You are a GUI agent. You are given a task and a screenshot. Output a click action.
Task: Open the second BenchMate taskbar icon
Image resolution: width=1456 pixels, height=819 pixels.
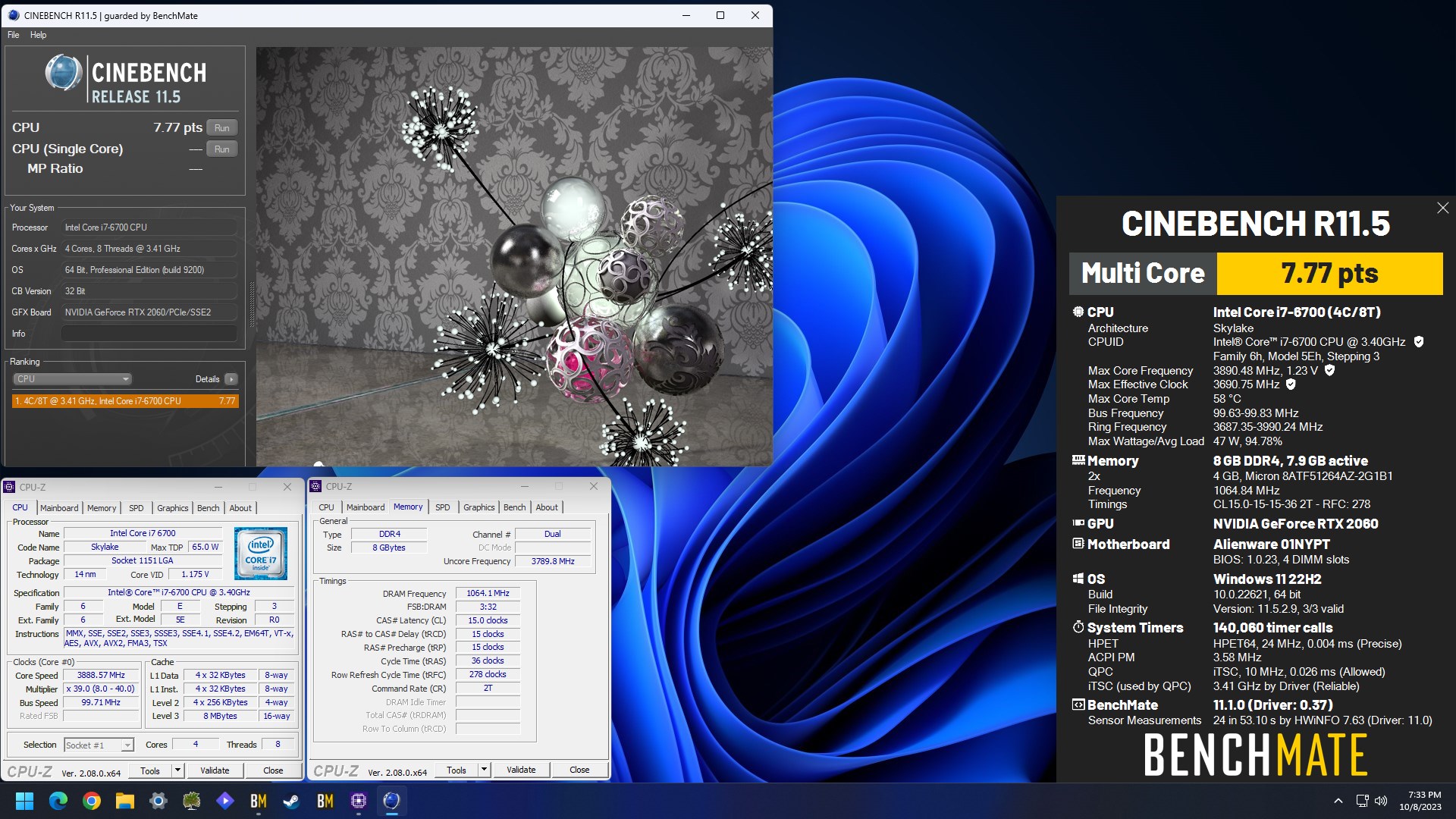325,801
